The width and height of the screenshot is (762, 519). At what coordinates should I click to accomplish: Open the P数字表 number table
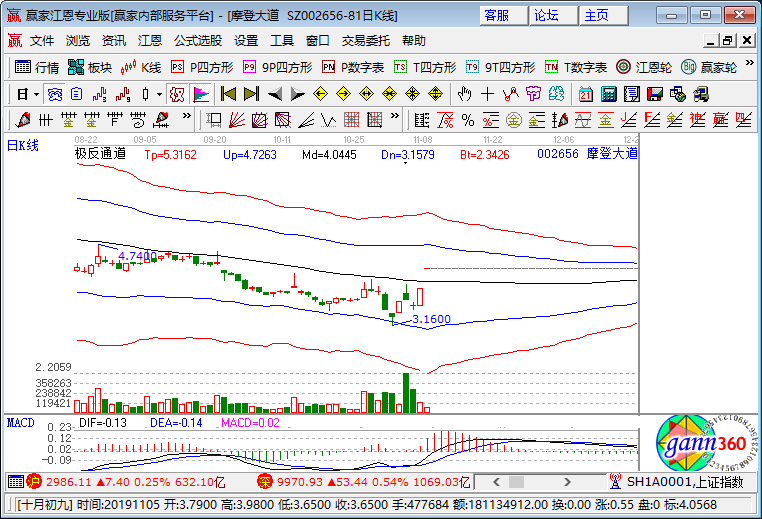[353, 67]
